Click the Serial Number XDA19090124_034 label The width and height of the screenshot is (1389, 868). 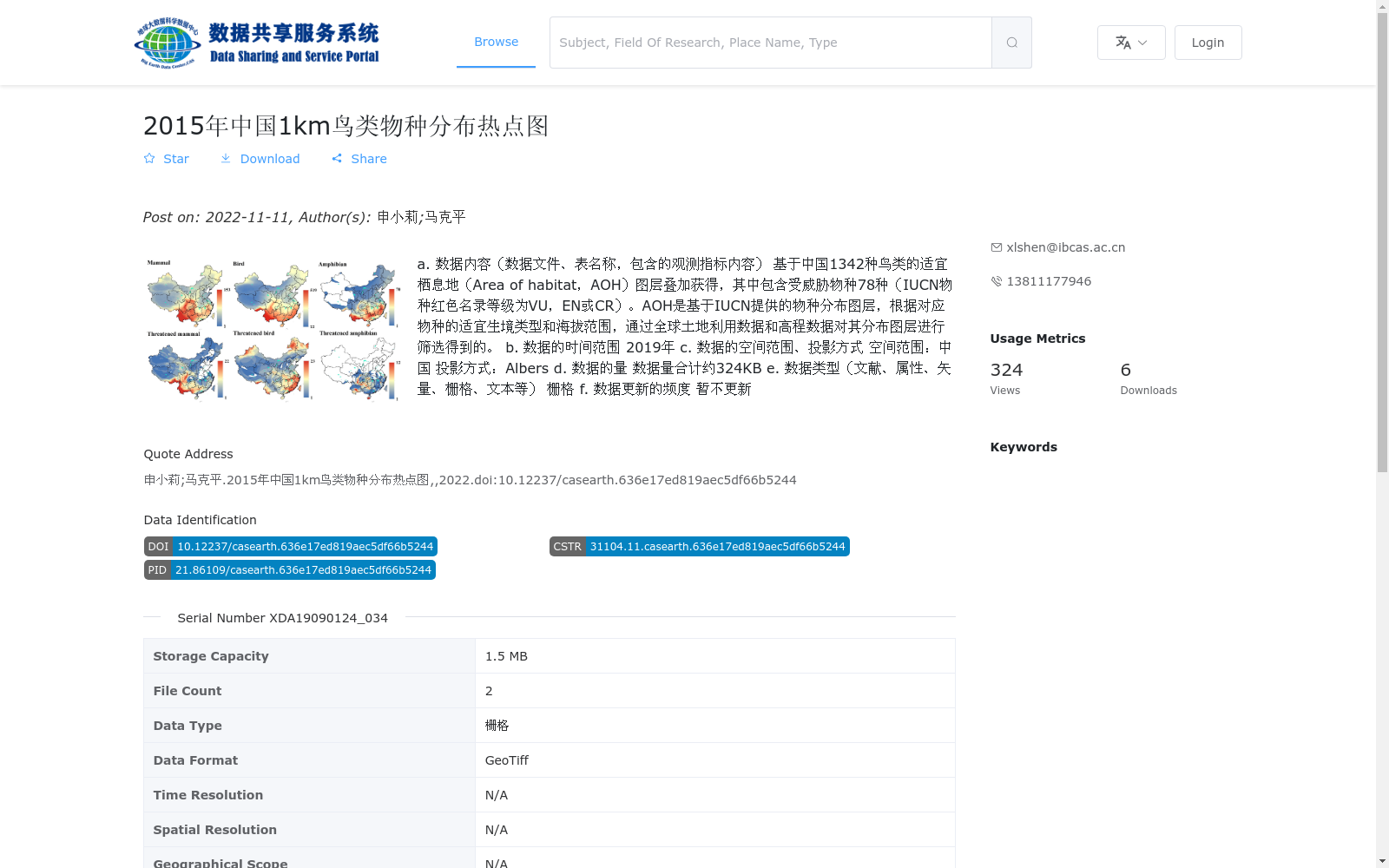click(282, 618)
